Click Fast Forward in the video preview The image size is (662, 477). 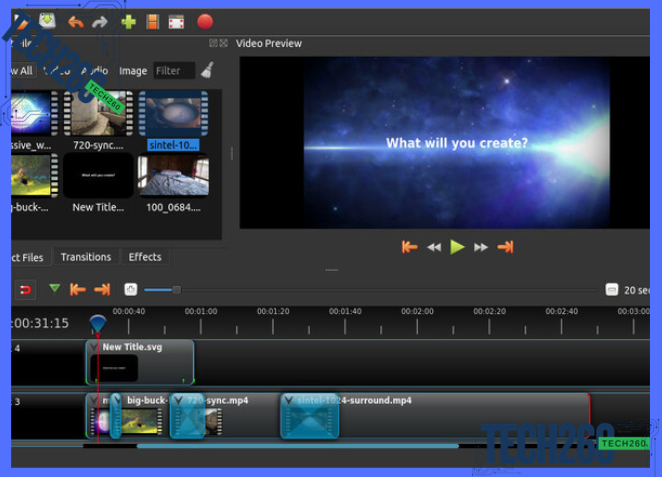coord(481,247)
